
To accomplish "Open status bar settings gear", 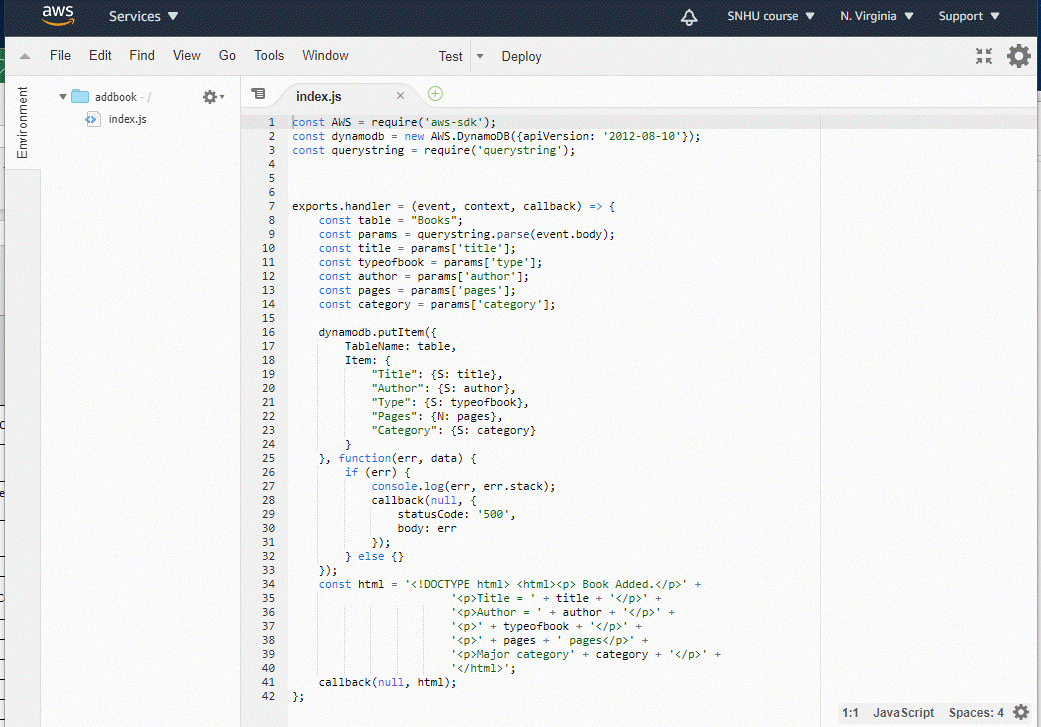I will coord(1020,712).
